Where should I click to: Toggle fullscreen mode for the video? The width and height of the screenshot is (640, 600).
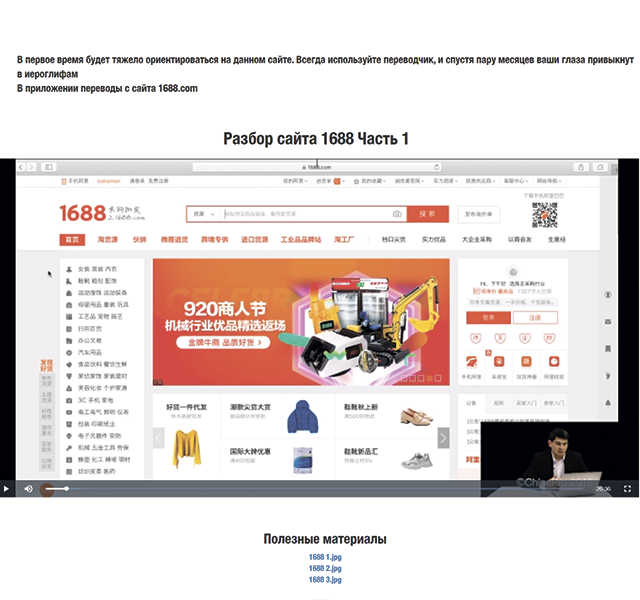coord(628,489)
